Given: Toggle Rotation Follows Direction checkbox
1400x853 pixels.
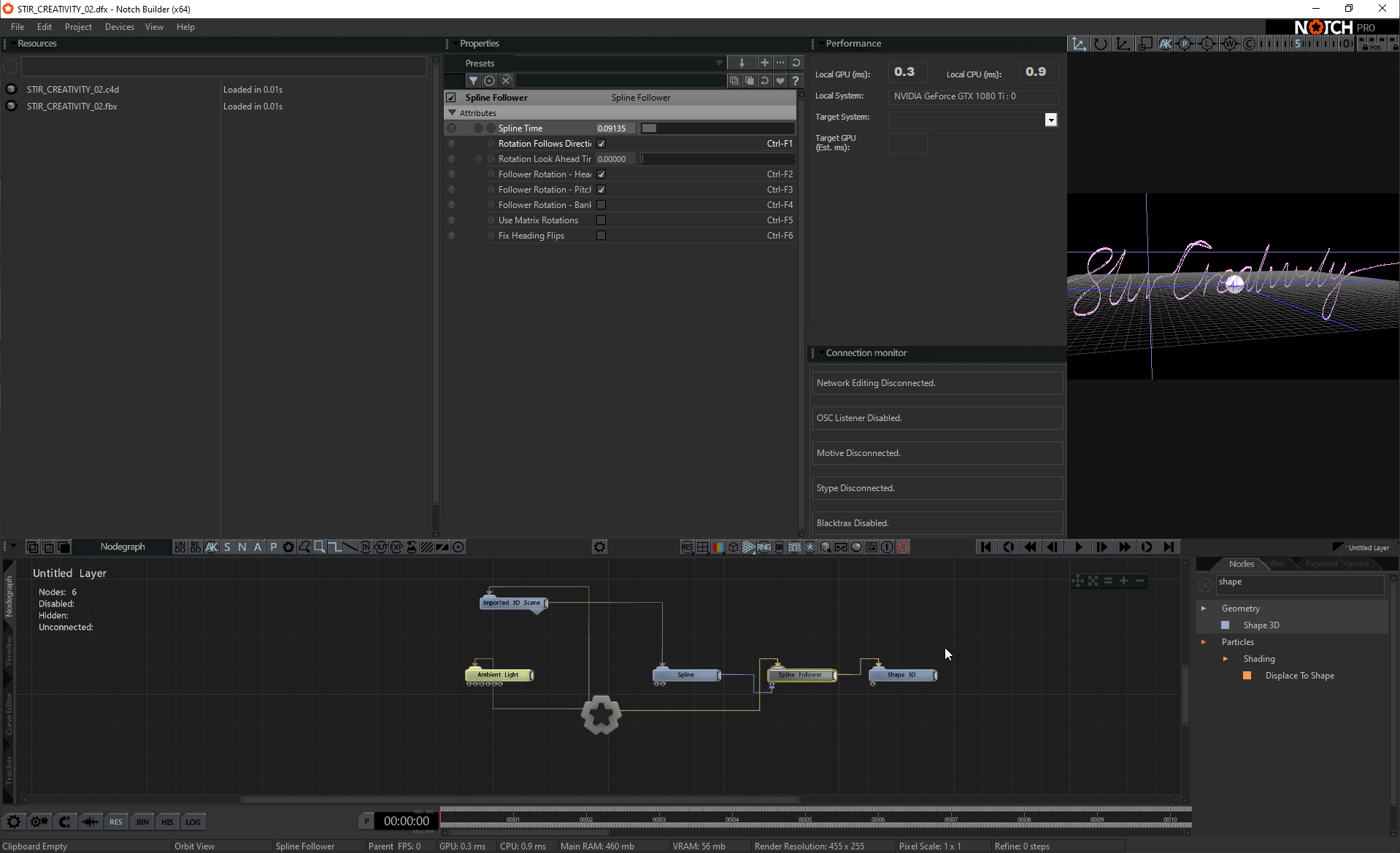Looking at the screenshot, I should pyautogui.click(x=601, y=144).
